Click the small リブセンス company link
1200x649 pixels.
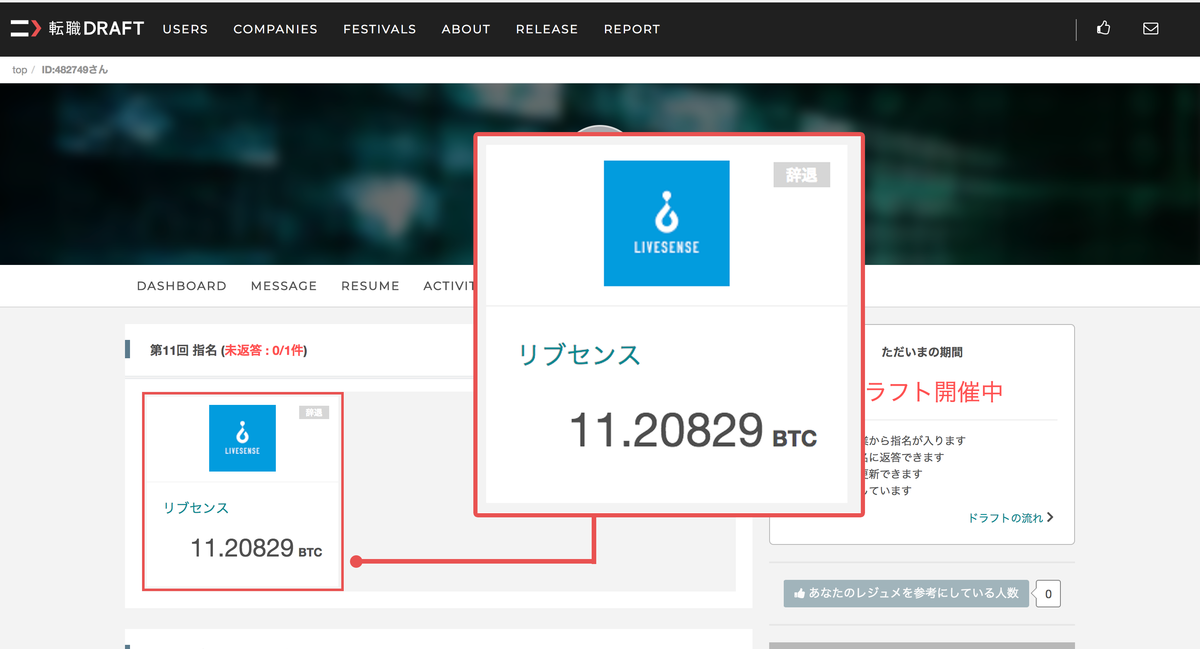point(196,508)
